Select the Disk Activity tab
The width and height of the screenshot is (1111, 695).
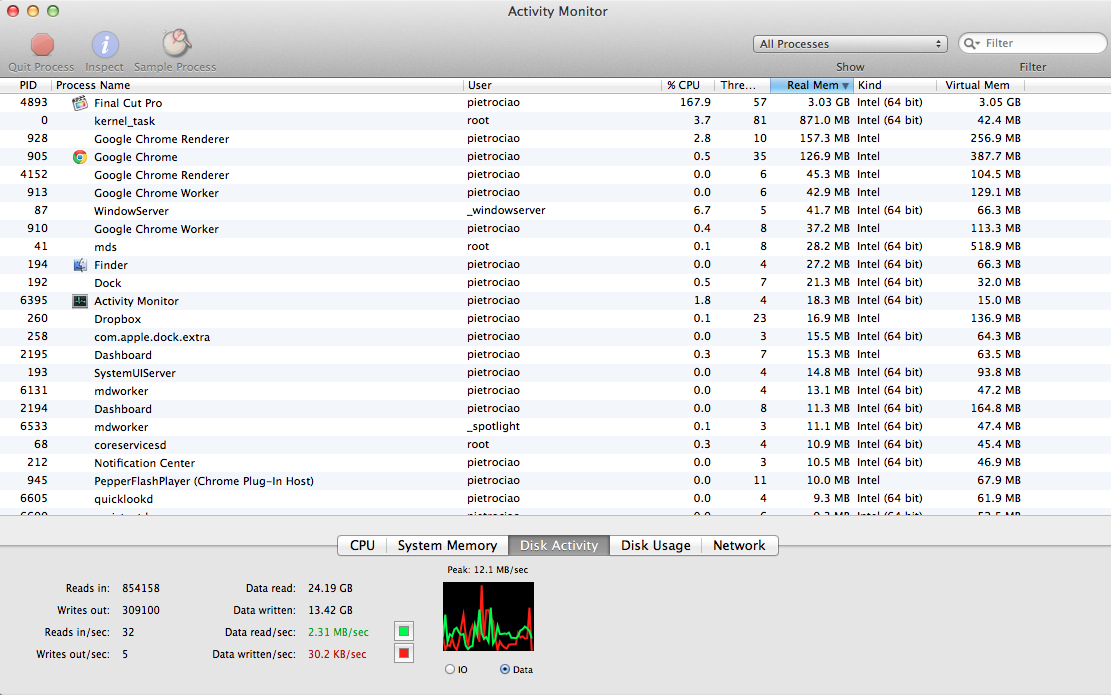(x=559, y=546)
